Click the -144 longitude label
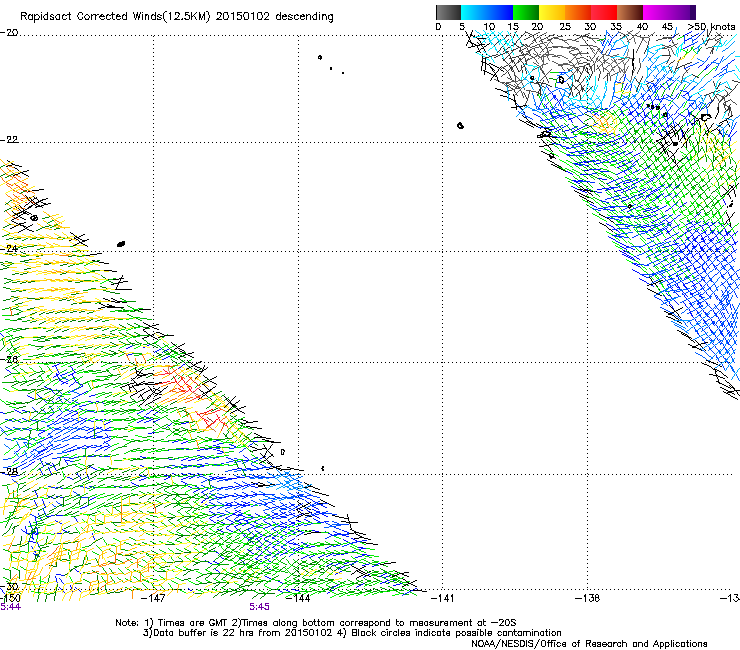Image resolution: width=740 pixels, height=650 pixels. coord(299,598)
